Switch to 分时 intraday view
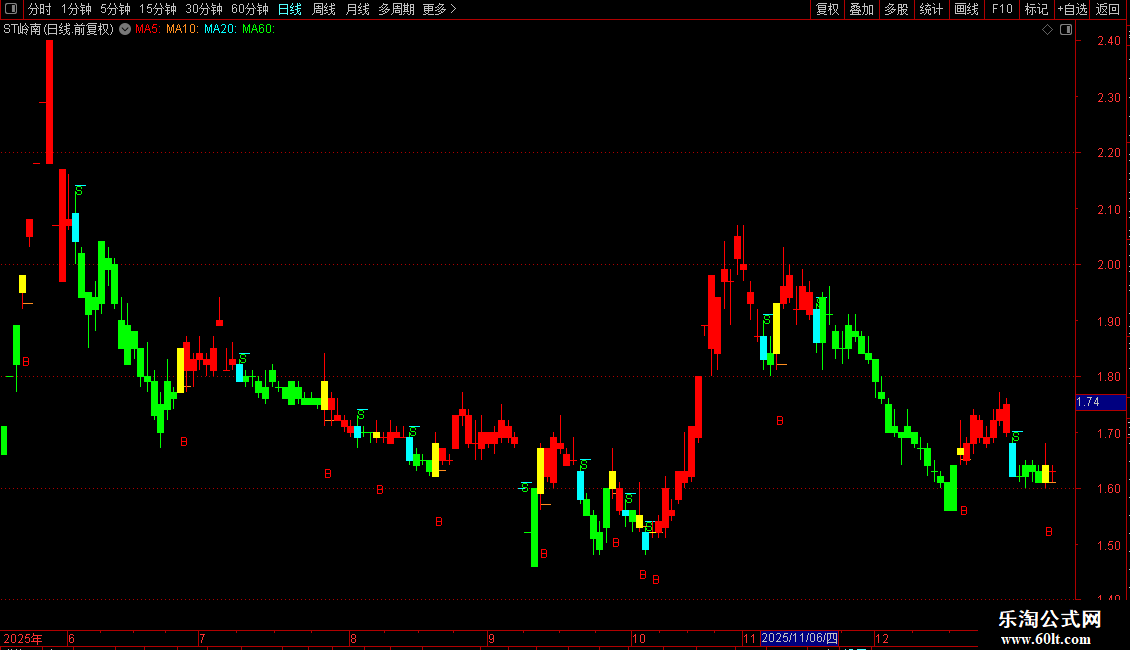1130x650 pixels. [40, 9]
